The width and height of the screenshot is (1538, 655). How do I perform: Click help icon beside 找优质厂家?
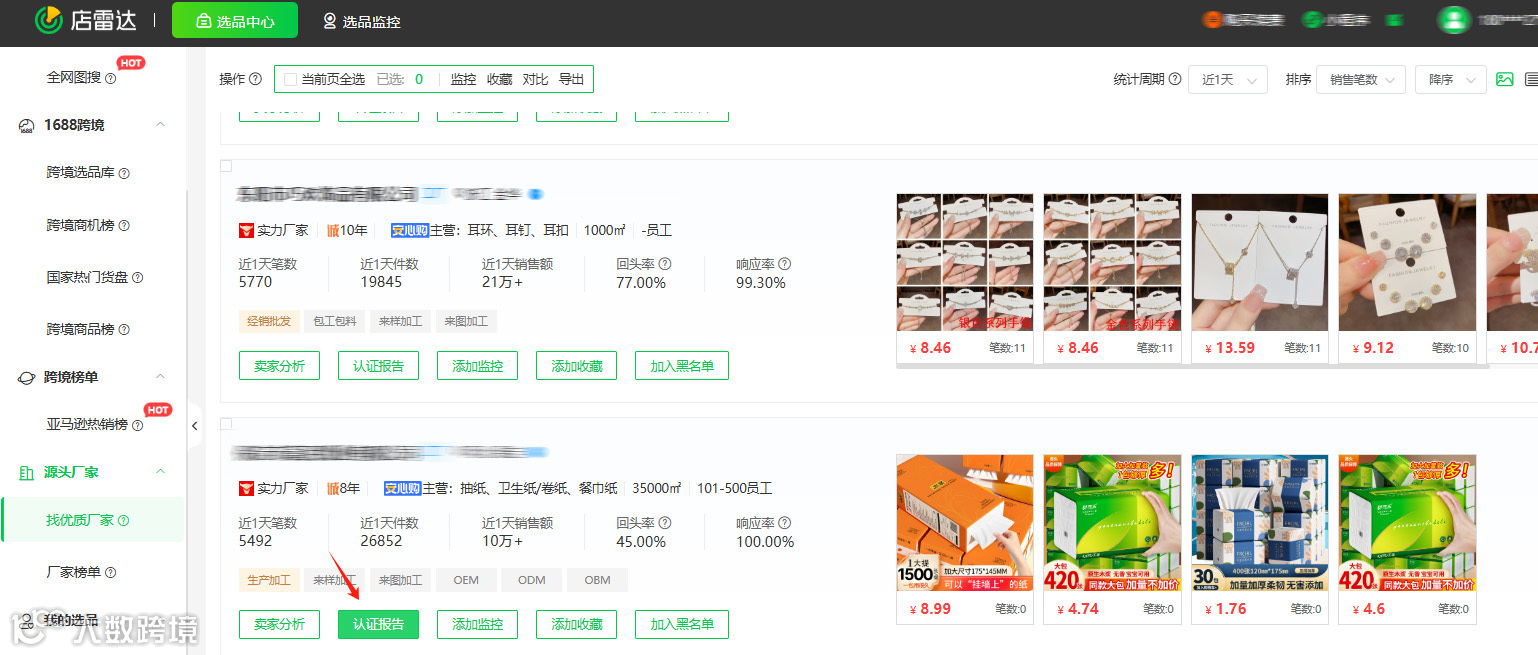(x=124, y=520)
